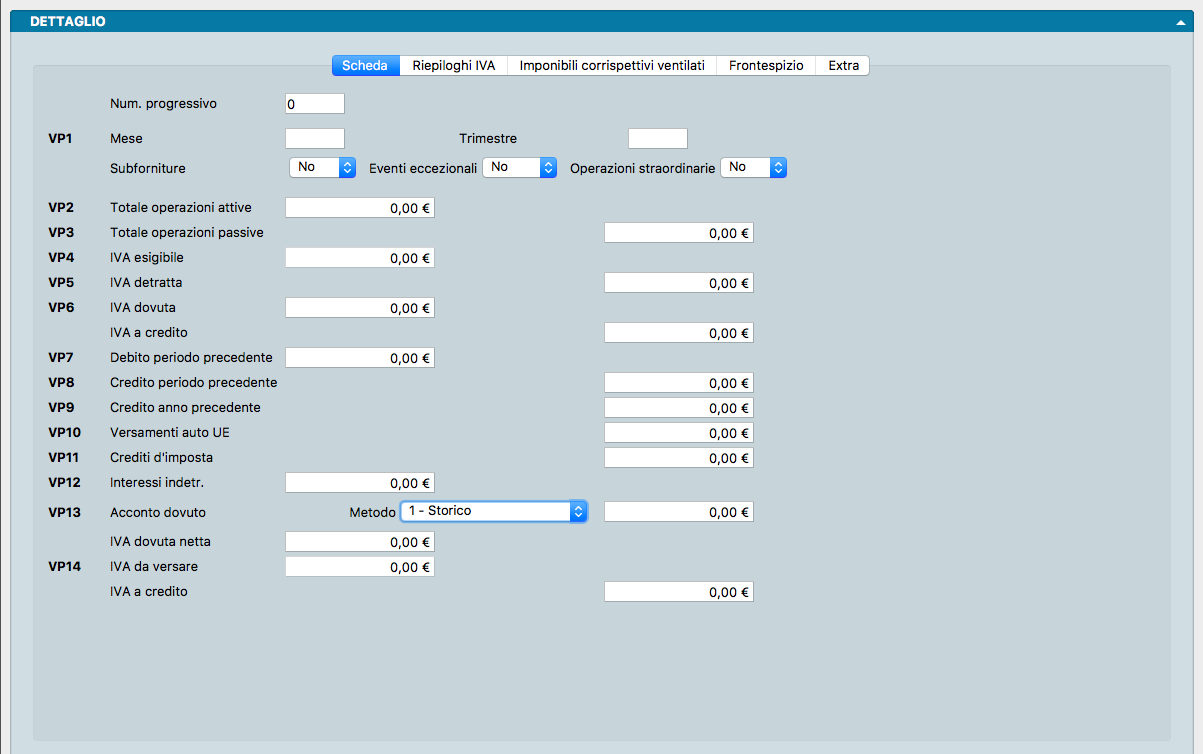The height and width of the screenshot is (754, 1203).
Task: Focus the Mese input field
Action: pyautogui.click(x=315, y=139)
